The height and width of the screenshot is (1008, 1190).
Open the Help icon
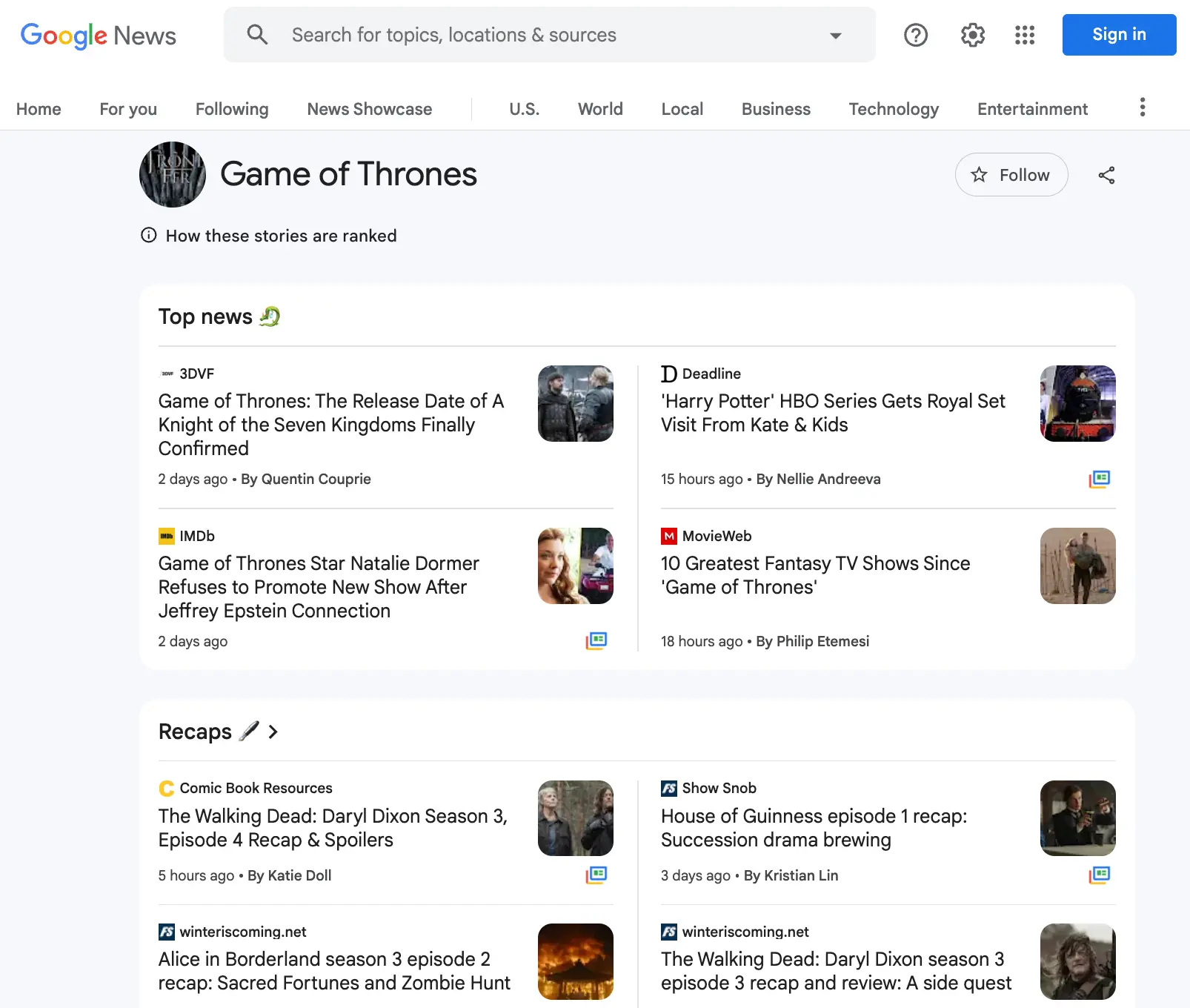[916, 35]
